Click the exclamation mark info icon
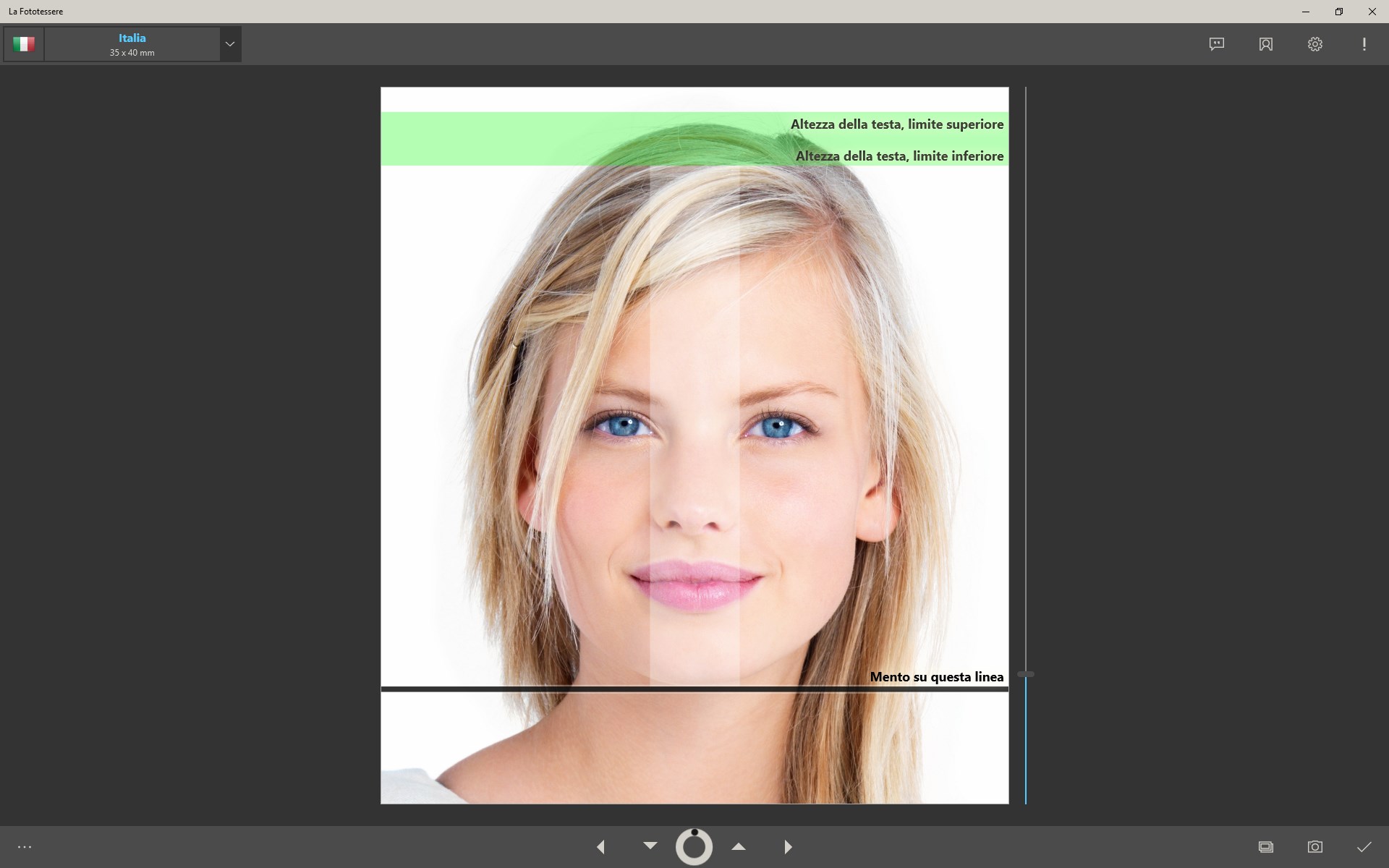This screenshot has height=868, width=1389. 1364,44
